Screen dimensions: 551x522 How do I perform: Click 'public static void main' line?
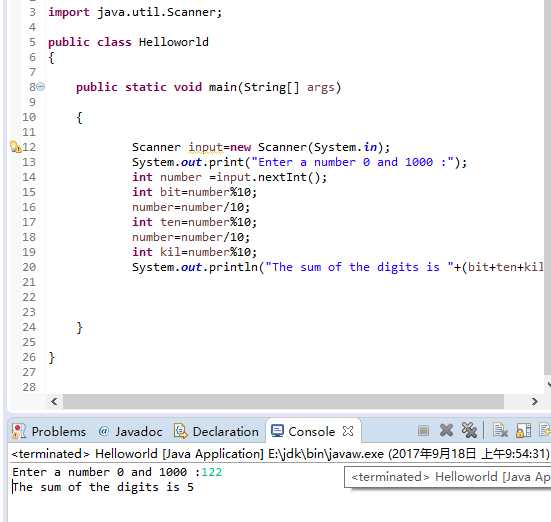coord(208,87)
